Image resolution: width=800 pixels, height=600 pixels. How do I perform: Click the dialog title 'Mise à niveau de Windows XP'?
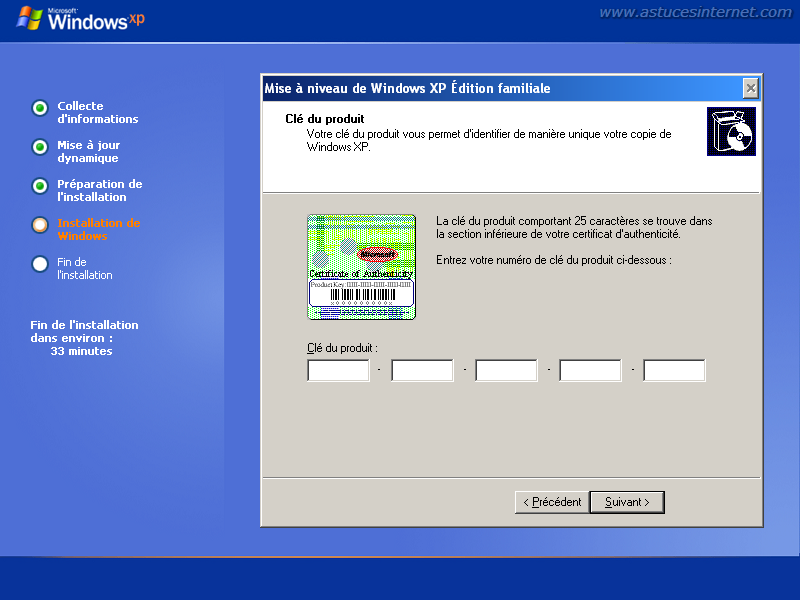407,88
